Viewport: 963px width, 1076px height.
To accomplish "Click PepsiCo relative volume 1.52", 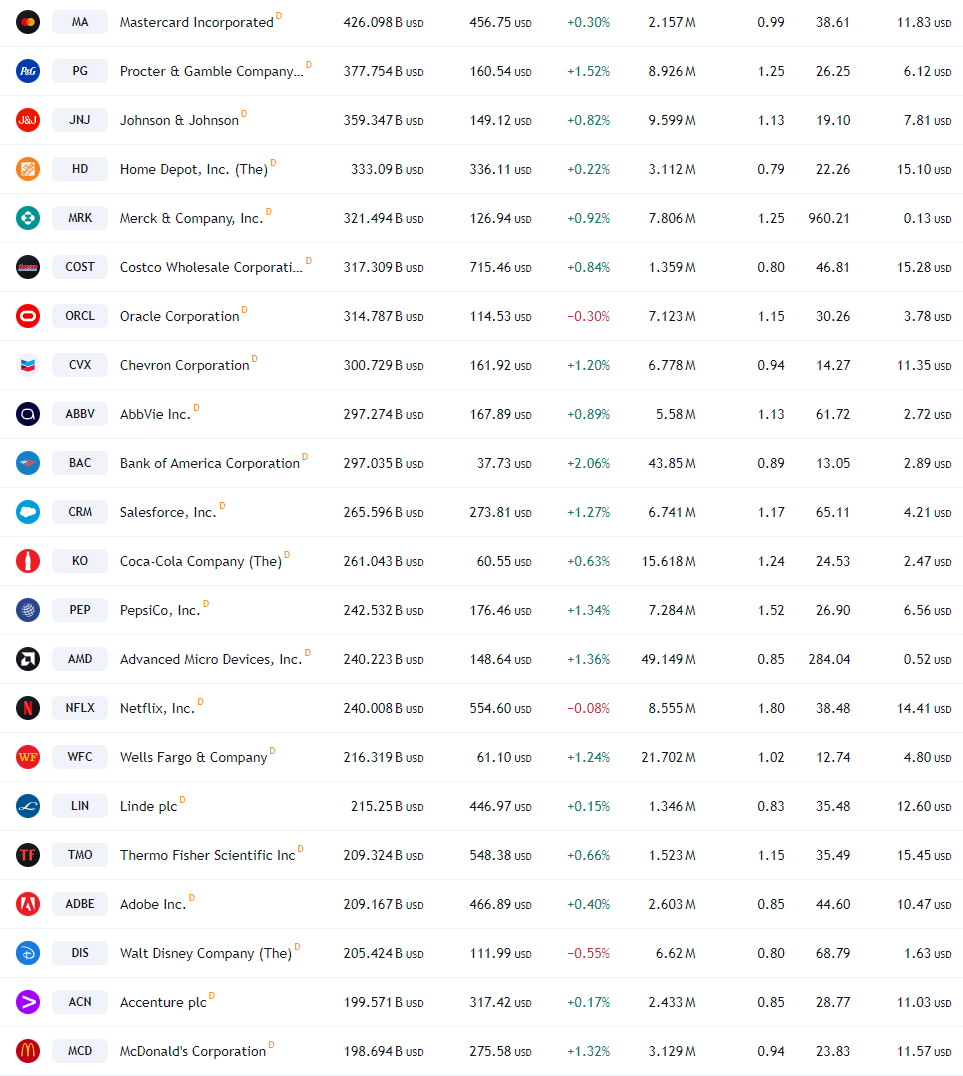I will click(771, 610).
